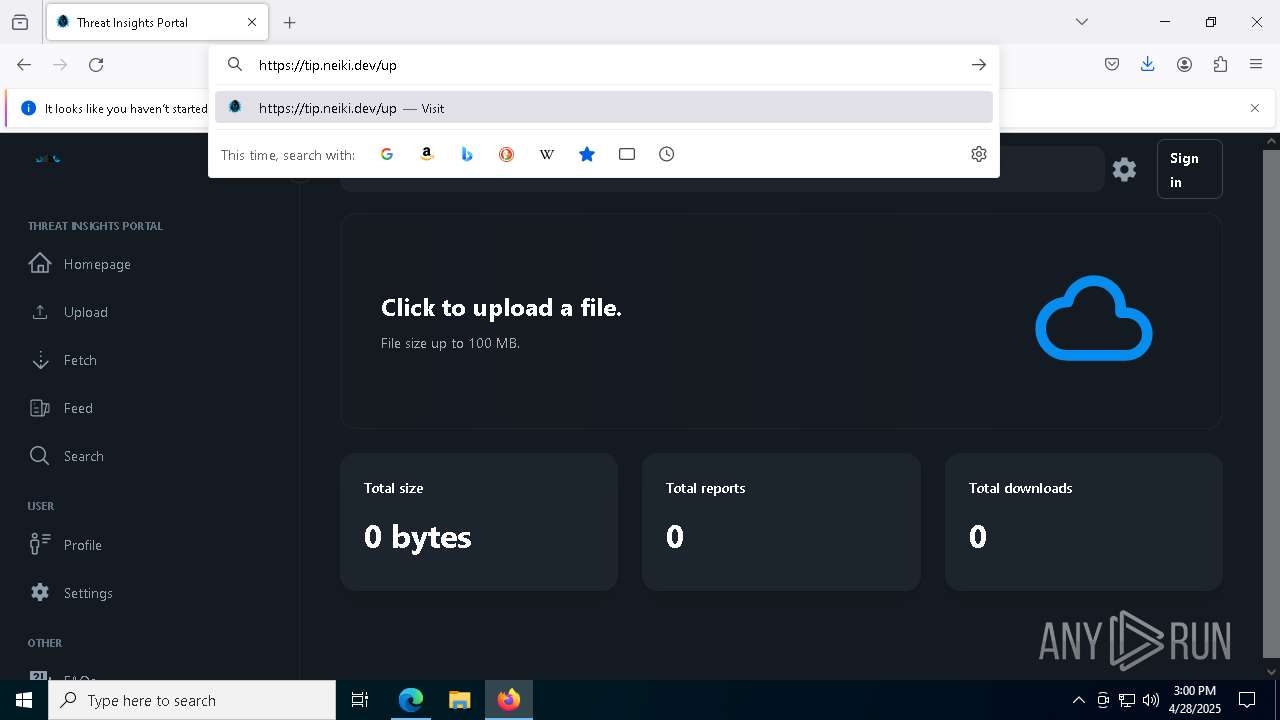Open volume control in system tray

(1151, 700)
